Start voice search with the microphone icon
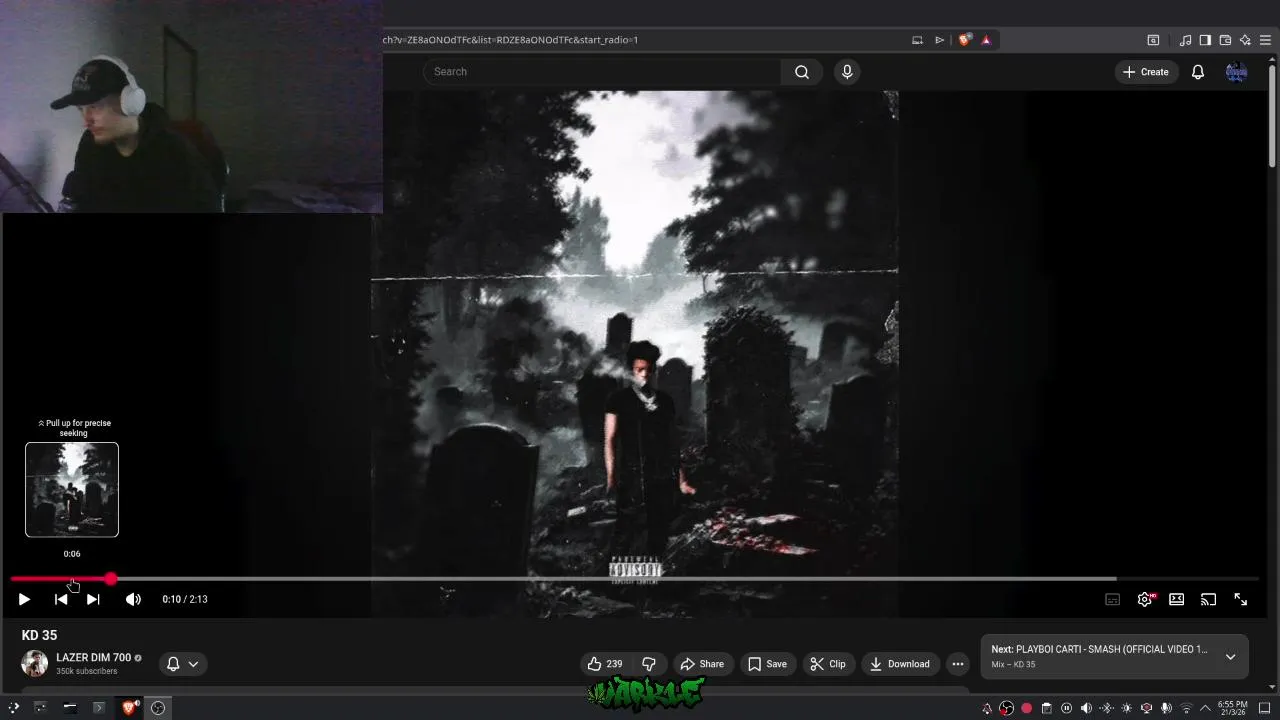Screen dimensions: 1280x720 [847, 72]
